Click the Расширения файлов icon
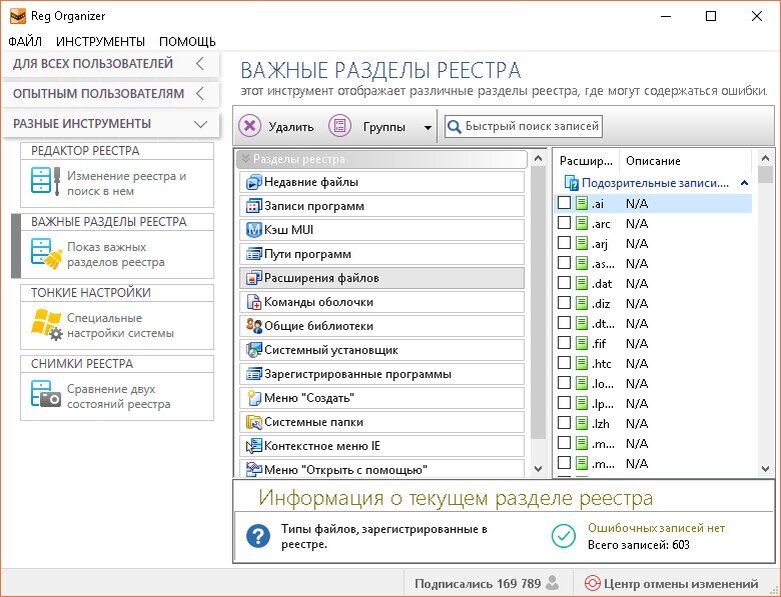Screen dimensions: 781x597 point(254,278)
